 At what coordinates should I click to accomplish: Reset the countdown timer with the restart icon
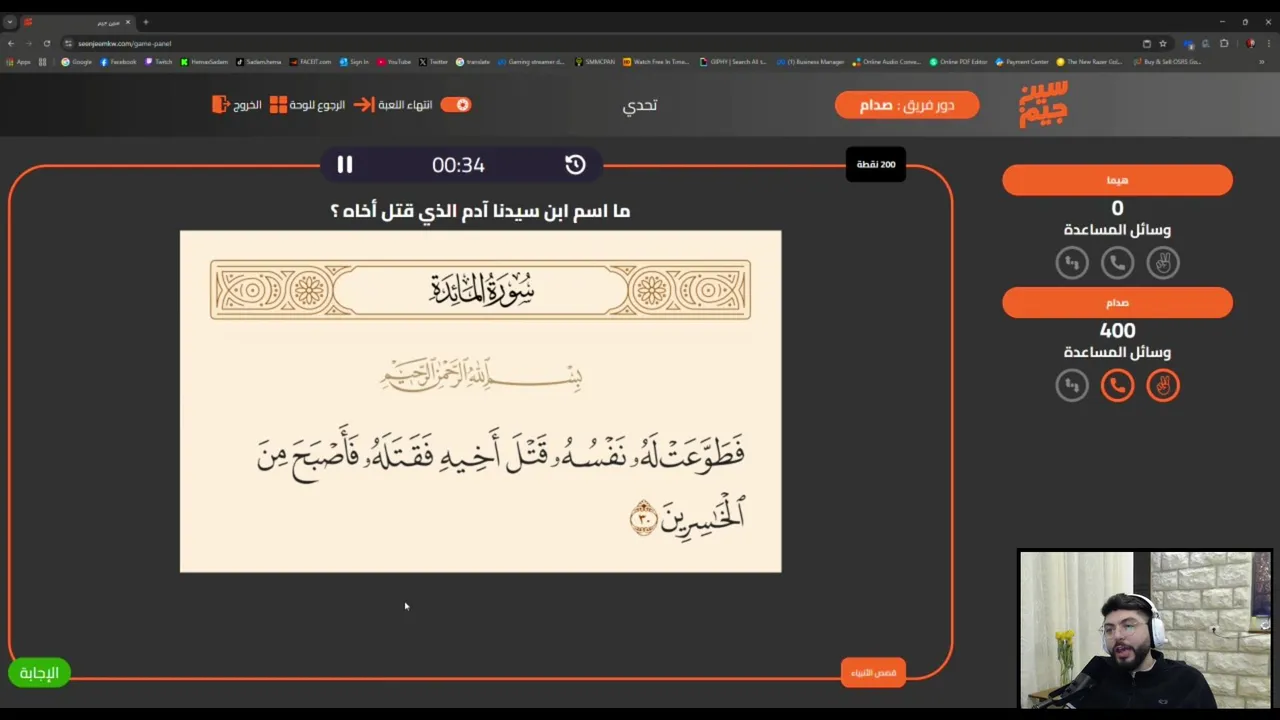pyautogui.click(x=575, y=165)
